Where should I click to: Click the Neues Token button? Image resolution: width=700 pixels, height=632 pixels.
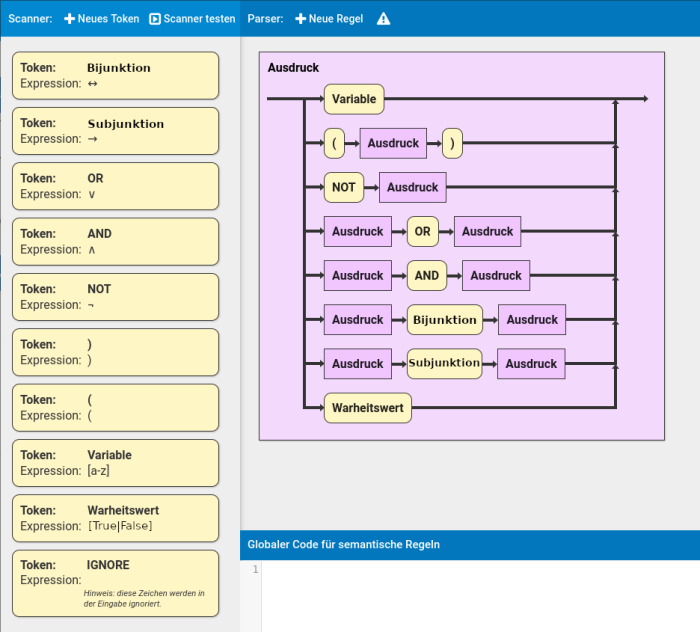102,19
